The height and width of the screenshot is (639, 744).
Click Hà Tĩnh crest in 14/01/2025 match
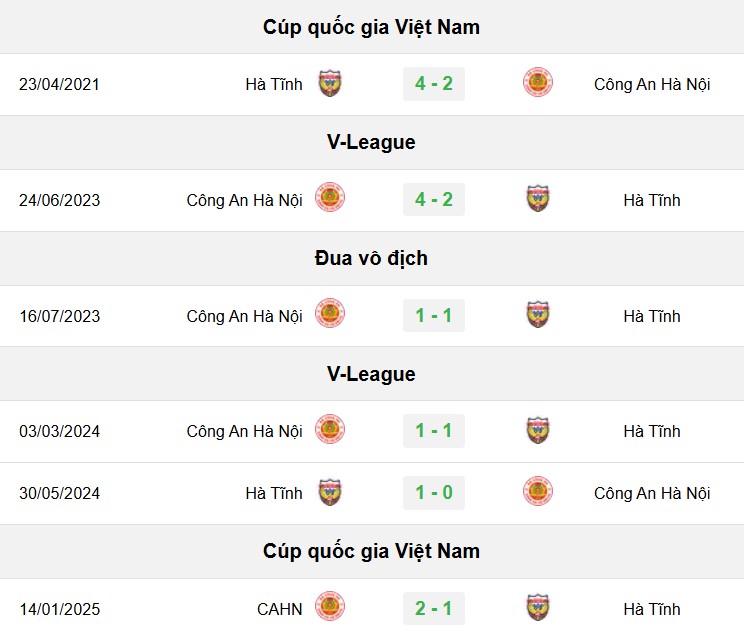tap(538, 607)
